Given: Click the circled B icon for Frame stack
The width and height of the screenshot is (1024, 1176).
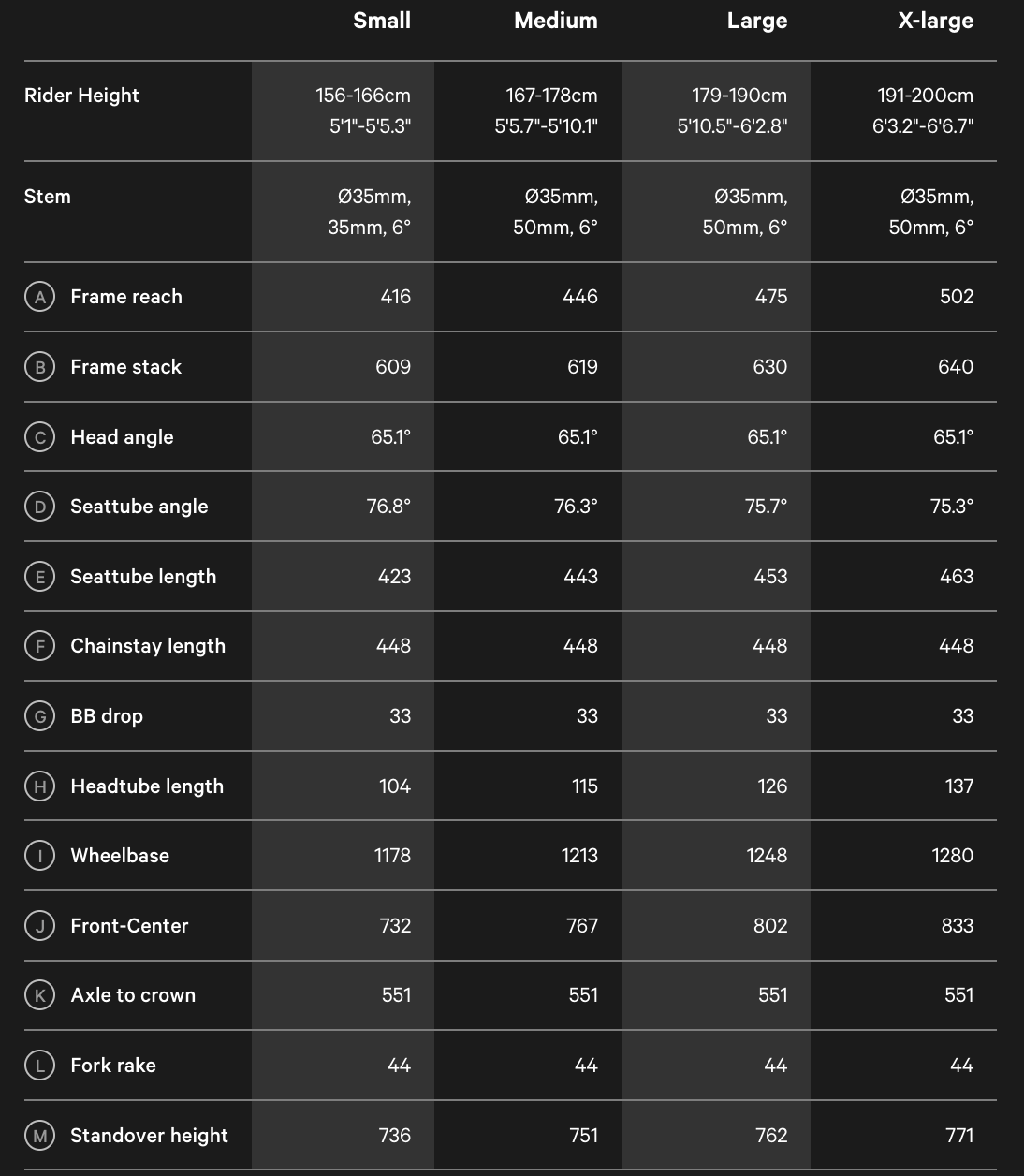Looking at the screenshot, I should click(x=39, y=367).
